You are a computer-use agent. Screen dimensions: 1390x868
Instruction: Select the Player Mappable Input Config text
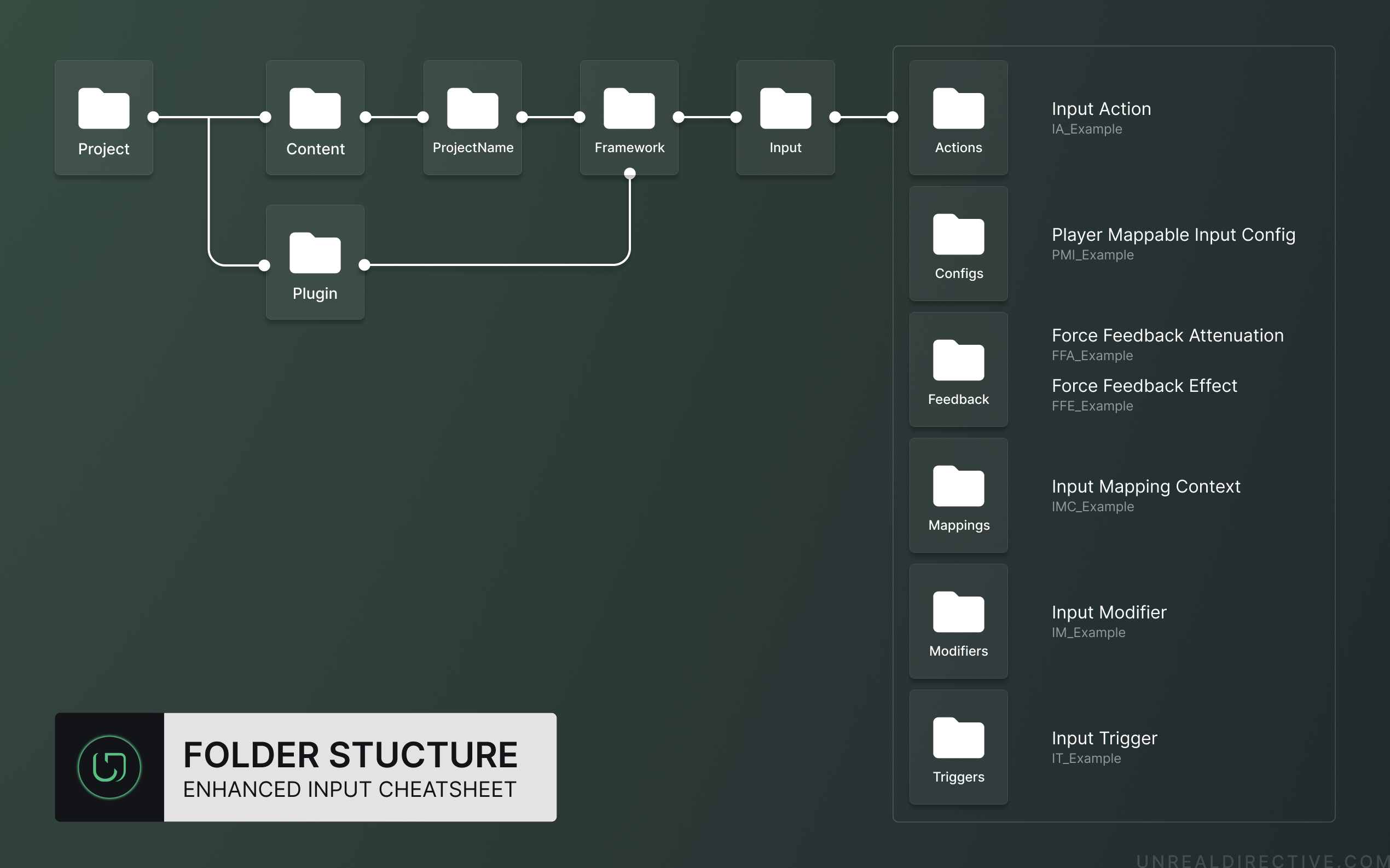pyautogui.click(x=1173, y=234)
